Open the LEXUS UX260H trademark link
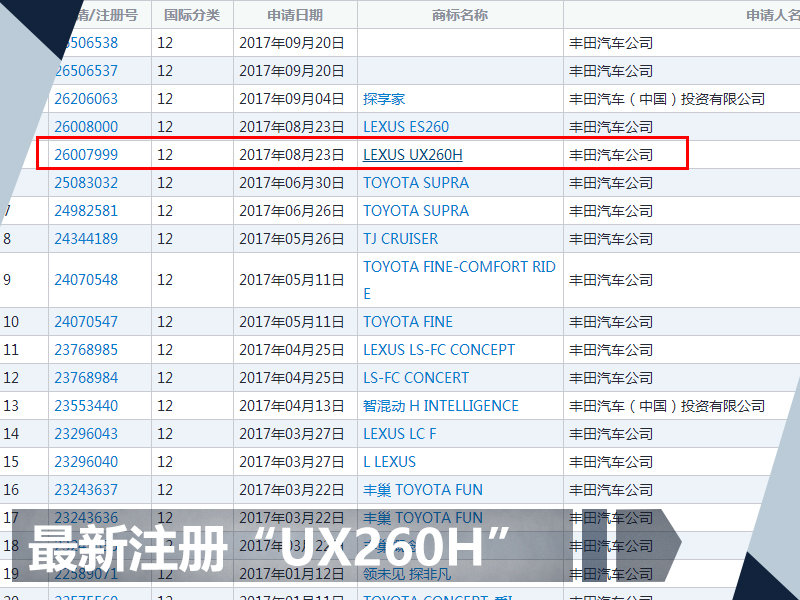 tap(413, 155)
